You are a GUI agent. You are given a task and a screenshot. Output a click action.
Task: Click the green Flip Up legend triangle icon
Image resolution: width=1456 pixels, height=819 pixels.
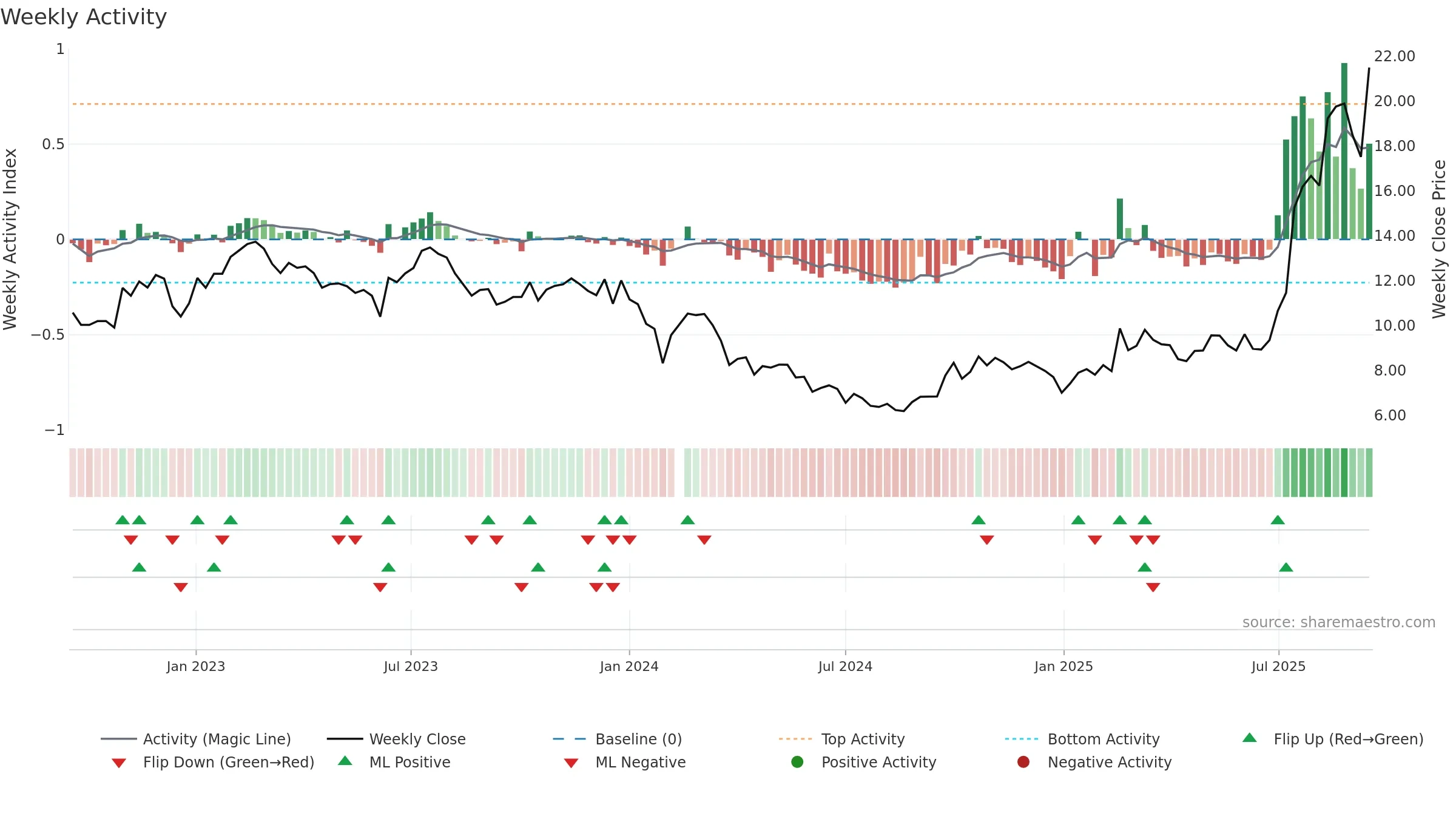coord(1250,738)
